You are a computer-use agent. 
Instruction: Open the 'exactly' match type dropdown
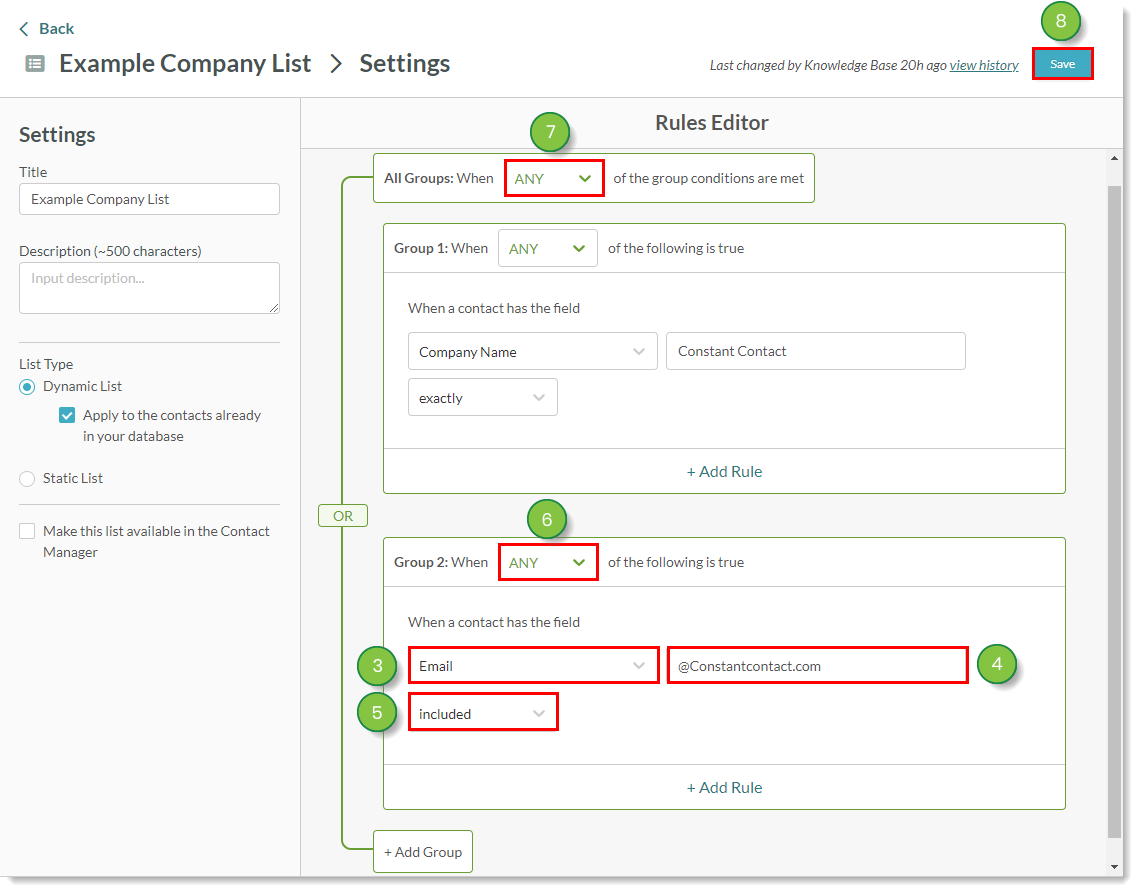coord(482,398)
